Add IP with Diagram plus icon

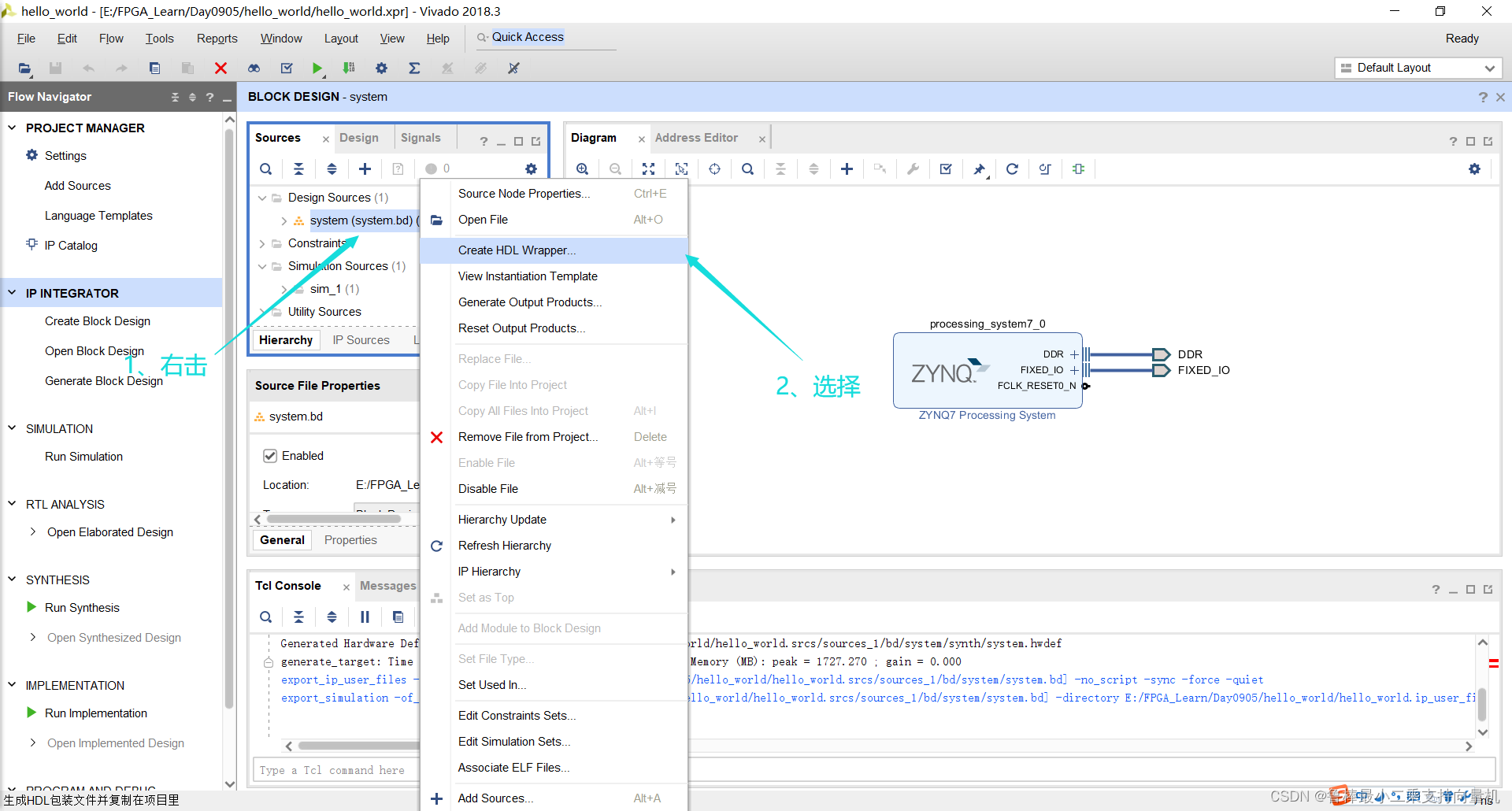pyautogui.click(x=847, y=168)
